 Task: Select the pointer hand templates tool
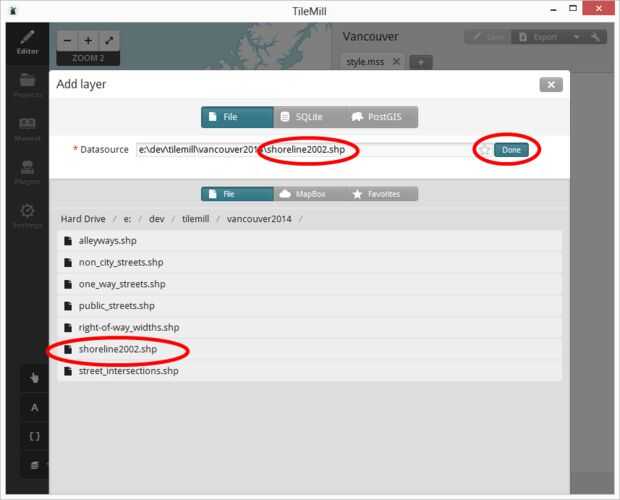[x=34, y=378]
